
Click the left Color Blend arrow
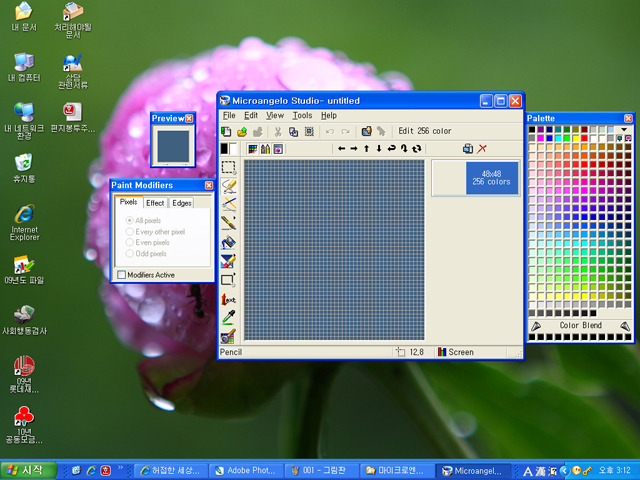coord(536,326)
